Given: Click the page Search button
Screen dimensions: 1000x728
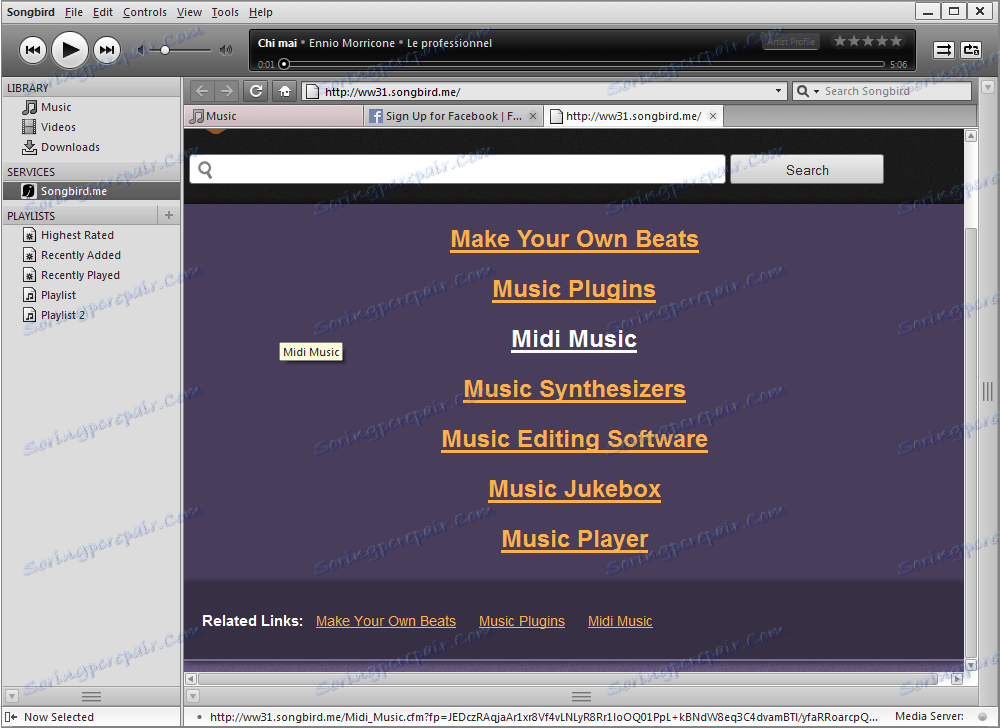Looking at the screenshot, I should click(x=807, y=170).
